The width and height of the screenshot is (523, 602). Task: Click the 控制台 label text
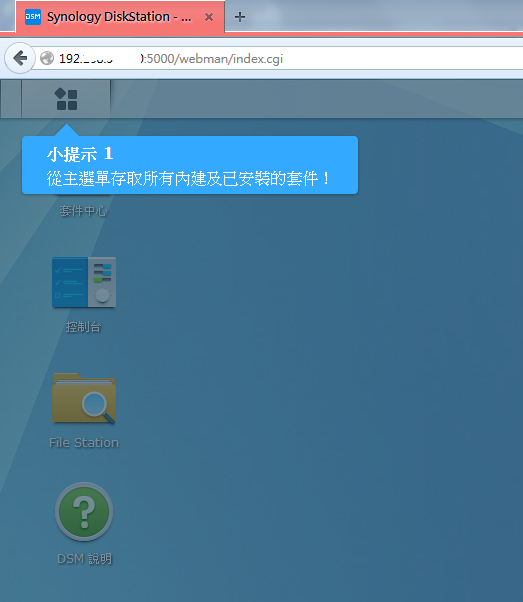83,327
